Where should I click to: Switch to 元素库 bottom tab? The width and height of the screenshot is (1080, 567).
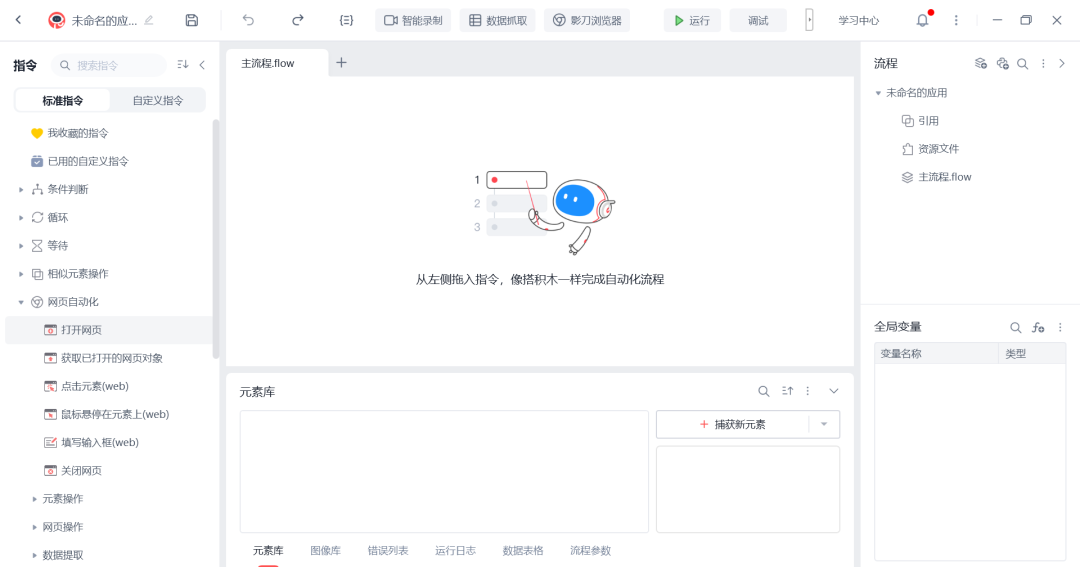click(268, 550)
